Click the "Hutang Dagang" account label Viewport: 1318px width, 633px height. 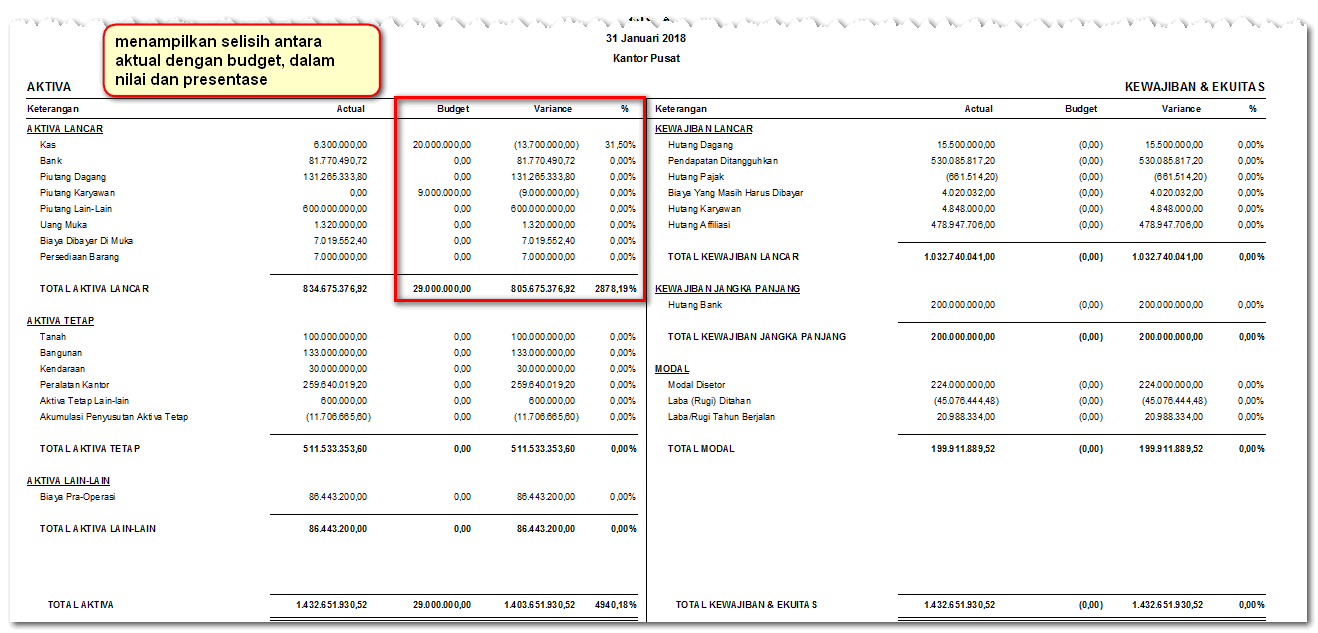702,145
